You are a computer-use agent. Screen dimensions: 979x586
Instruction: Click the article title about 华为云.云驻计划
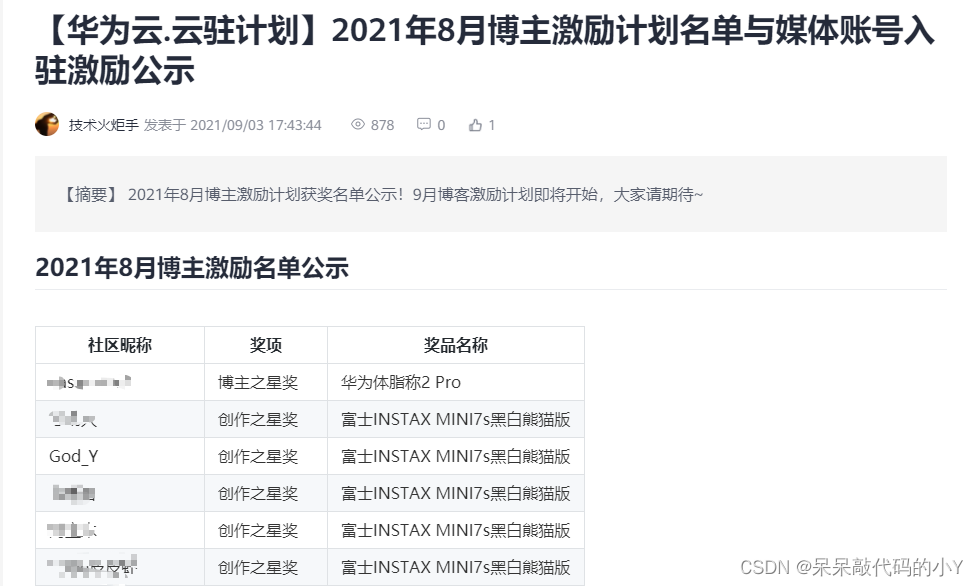(x=485, y=50)
